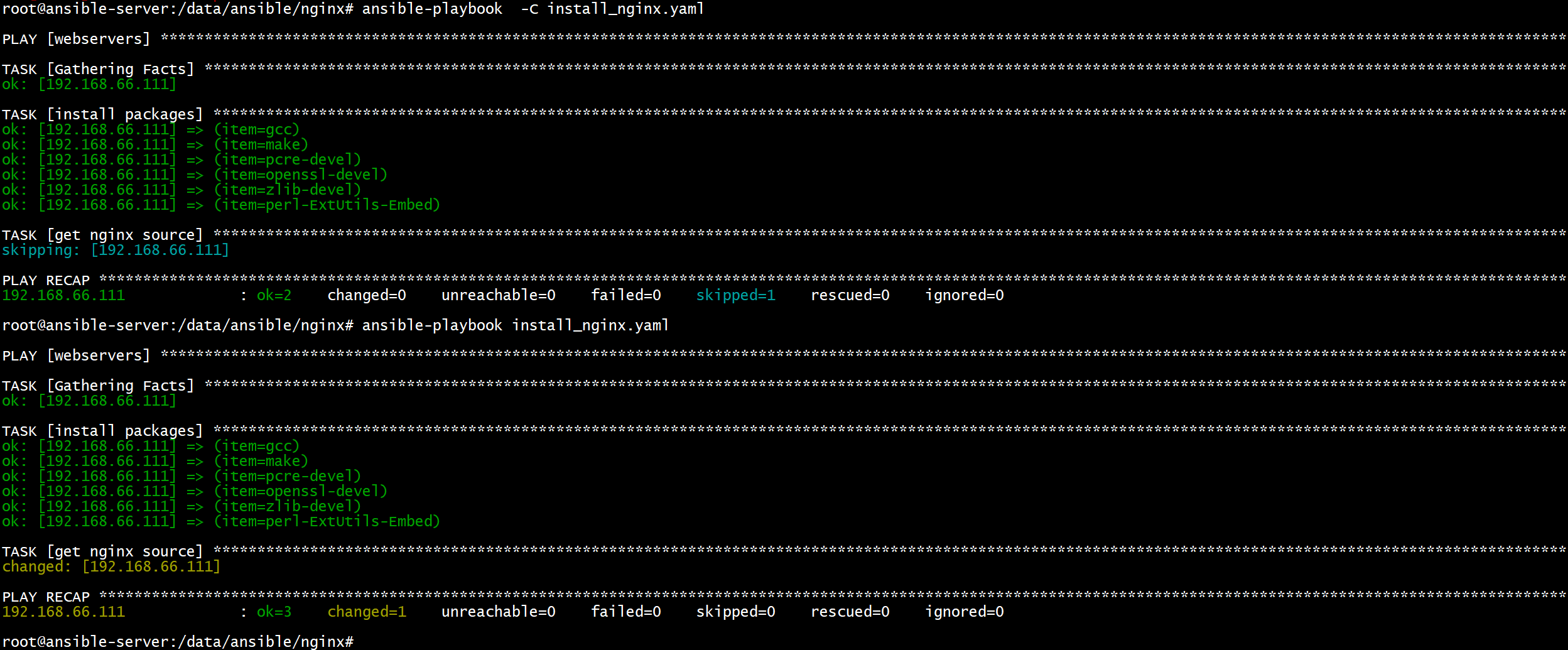This screenshot has height=650, width=1568.
Task: Click 'TASK [Gathering Facts]' in the check-mode run
Action: point(98,69)
